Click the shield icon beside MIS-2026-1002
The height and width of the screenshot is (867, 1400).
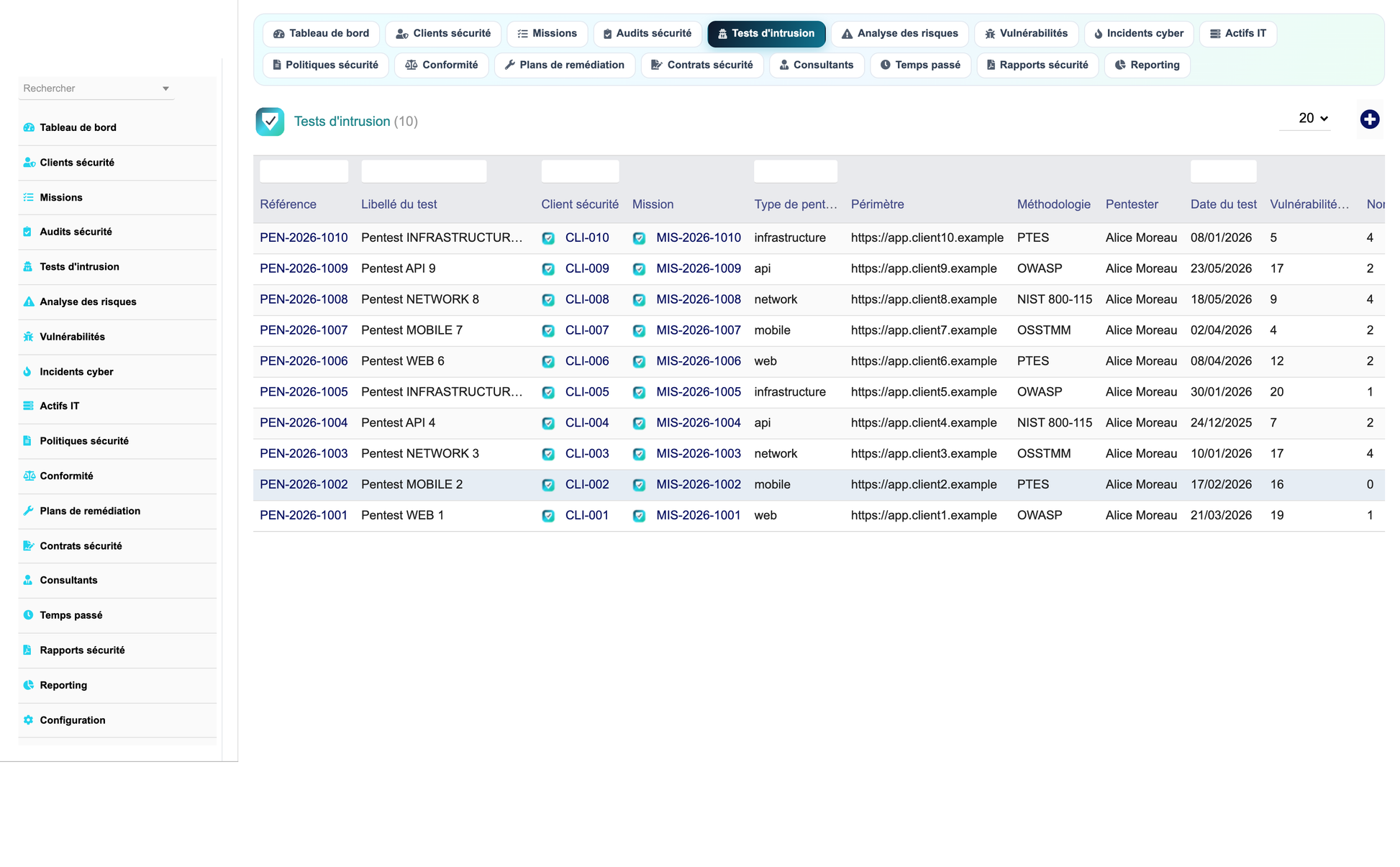click(x=639, y=485)
